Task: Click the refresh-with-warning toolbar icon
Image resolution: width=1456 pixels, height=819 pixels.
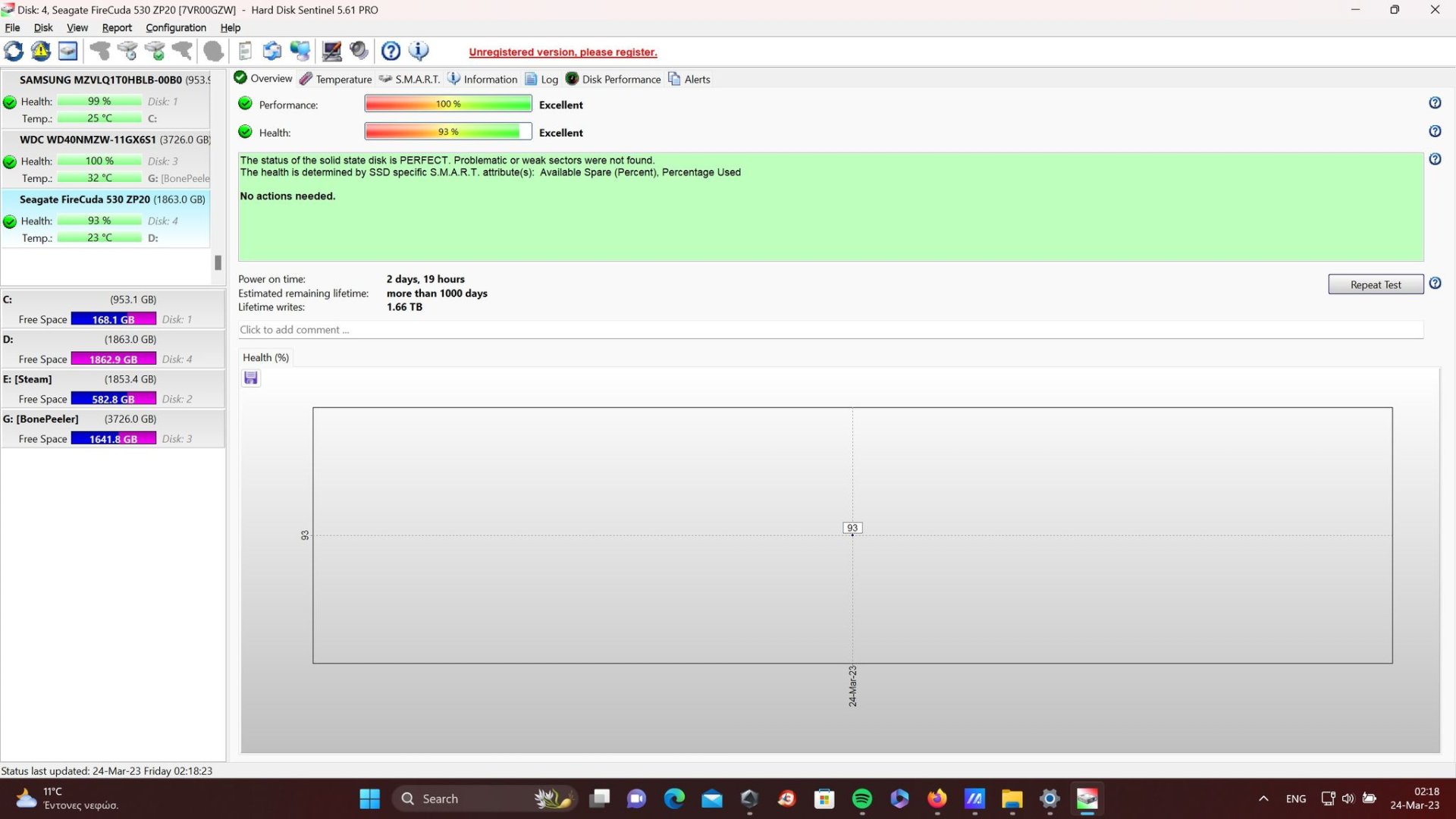Action: 41,52
